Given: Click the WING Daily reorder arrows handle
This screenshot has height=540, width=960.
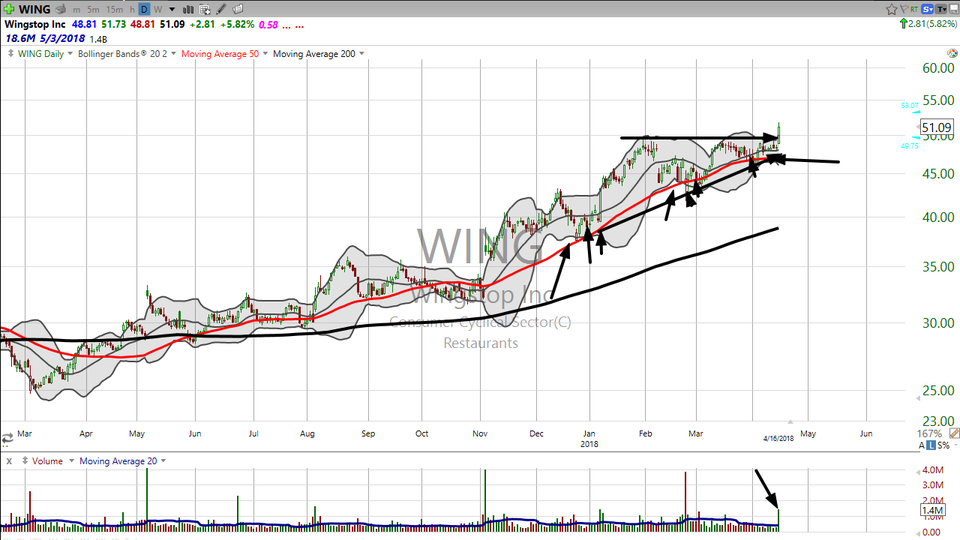Looking at the screenshot, I should (x=10, y=54).
